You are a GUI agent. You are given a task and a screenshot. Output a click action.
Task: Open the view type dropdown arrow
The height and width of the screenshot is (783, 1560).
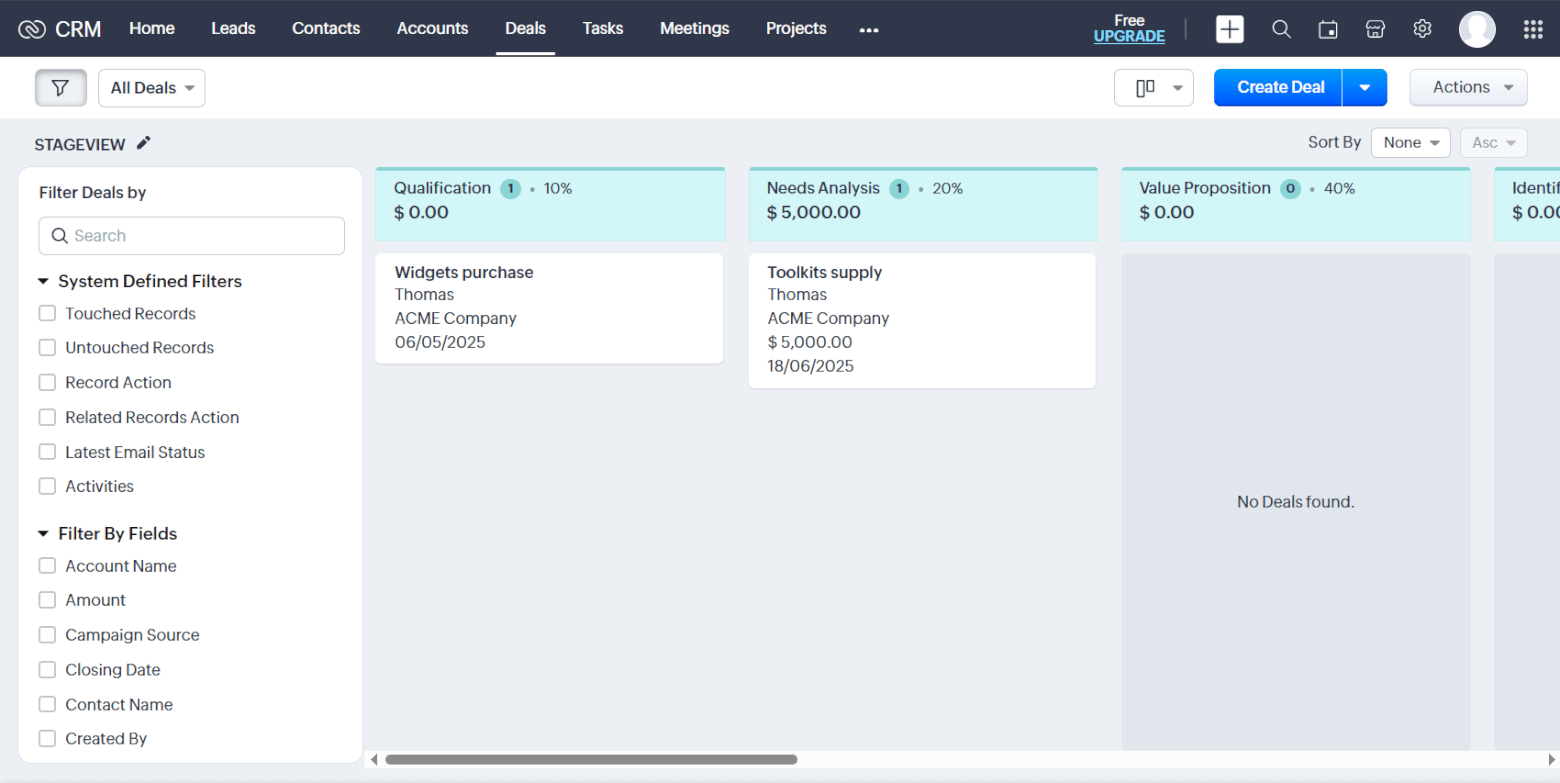click(1177, 88)
